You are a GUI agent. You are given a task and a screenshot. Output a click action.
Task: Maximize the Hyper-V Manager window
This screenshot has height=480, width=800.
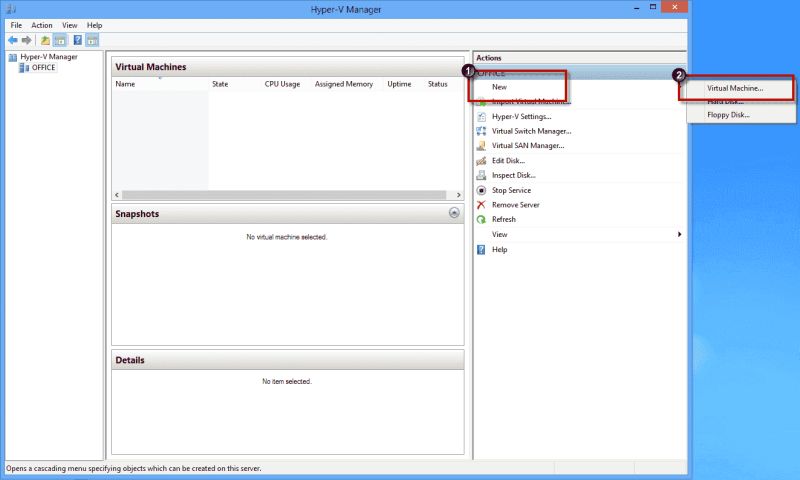point(653,7)
